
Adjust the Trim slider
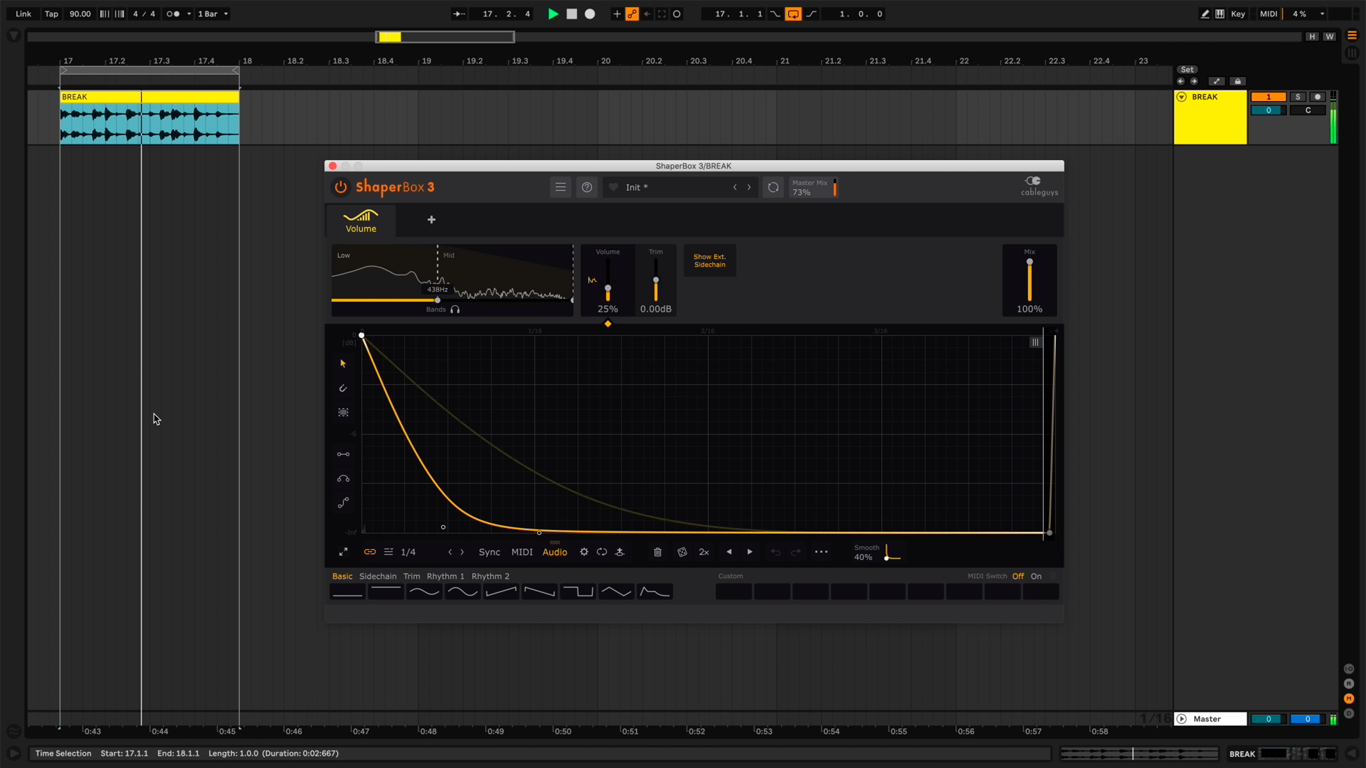click(656, 280)
